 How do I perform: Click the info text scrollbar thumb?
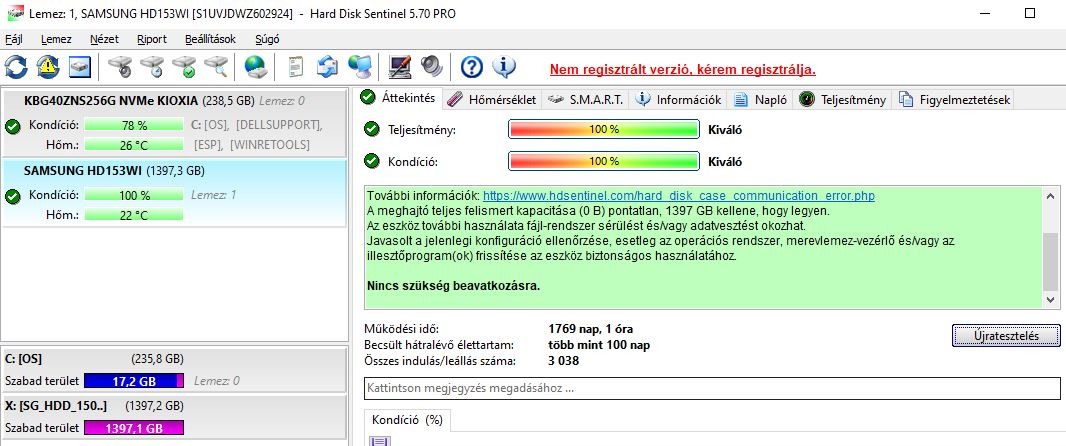click(1051, 262)
